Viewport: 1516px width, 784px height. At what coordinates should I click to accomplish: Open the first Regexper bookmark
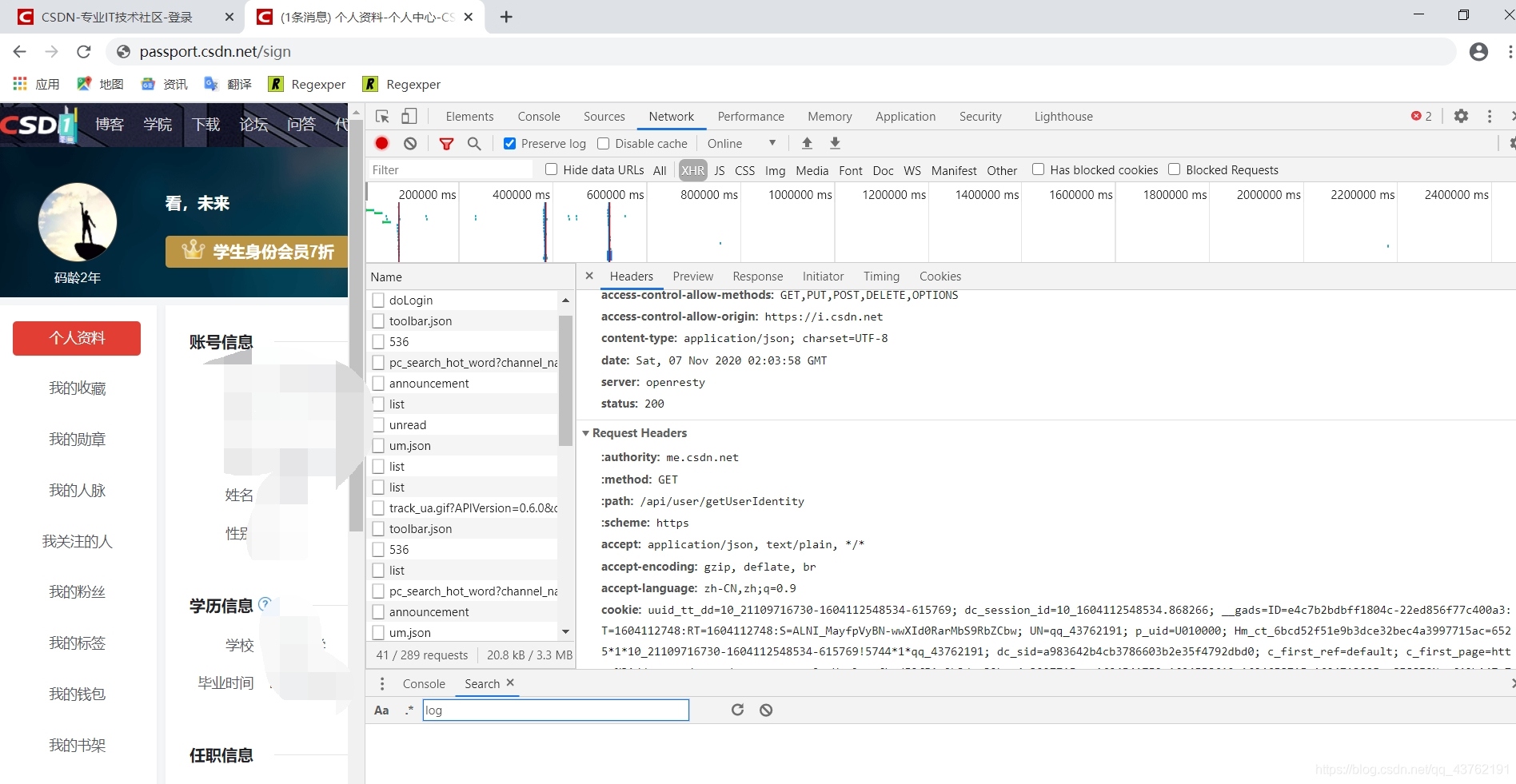click(x=307, y=84)
